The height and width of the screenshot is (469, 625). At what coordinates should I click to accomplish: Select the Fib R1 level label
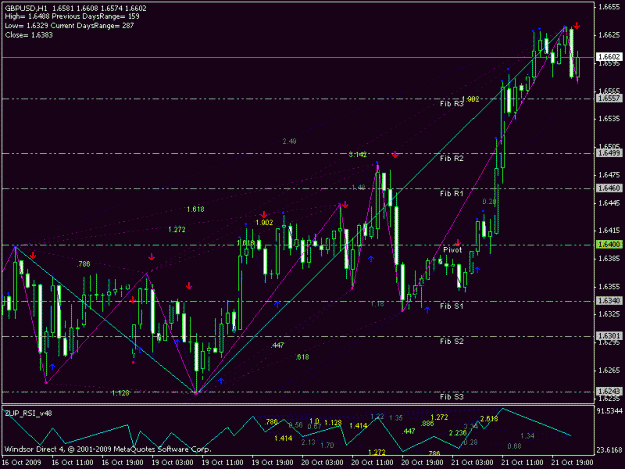point(452,194)
